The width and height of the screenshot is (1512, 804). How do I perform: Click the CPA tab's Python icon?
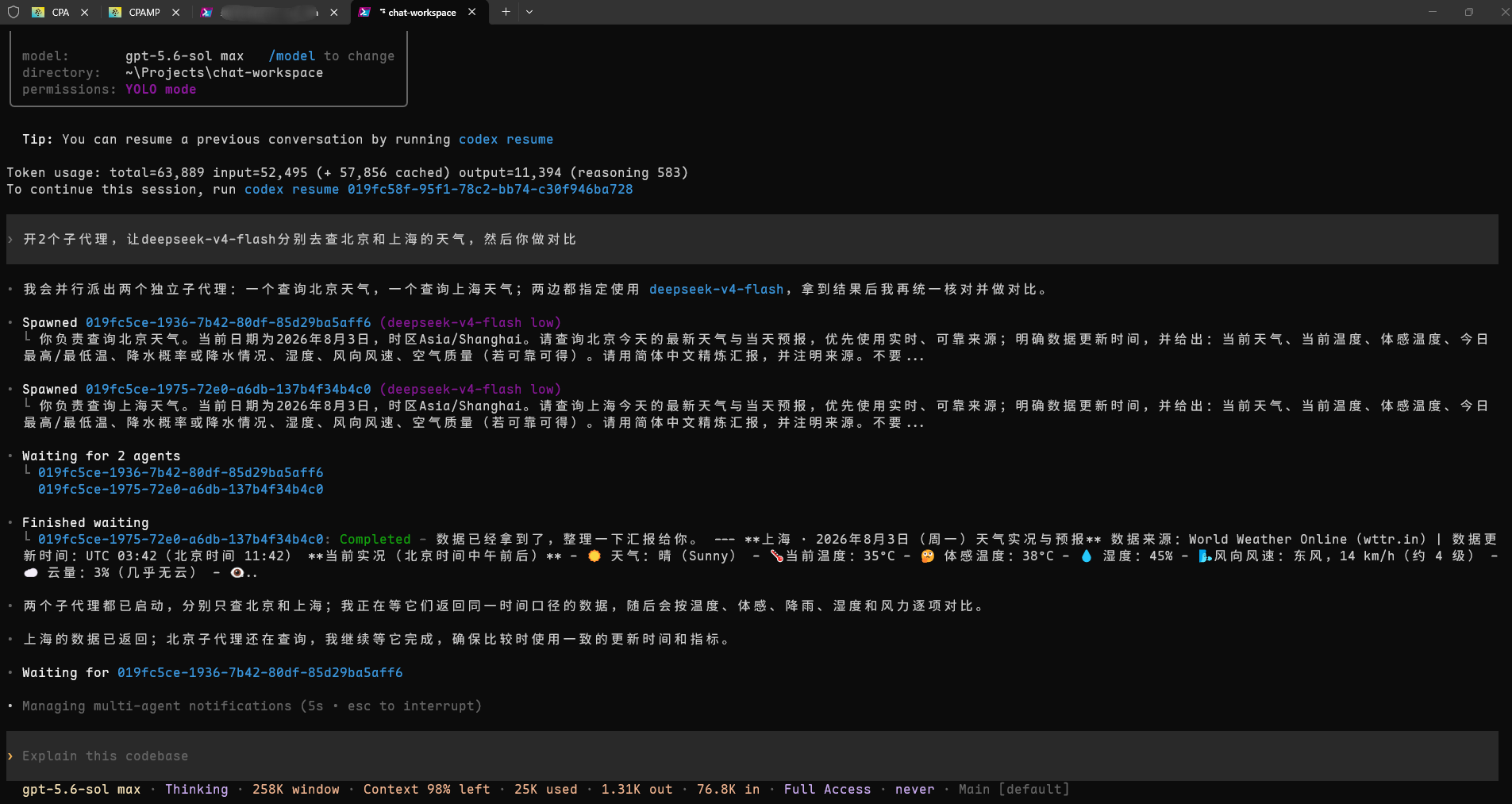tap(38, 12)
